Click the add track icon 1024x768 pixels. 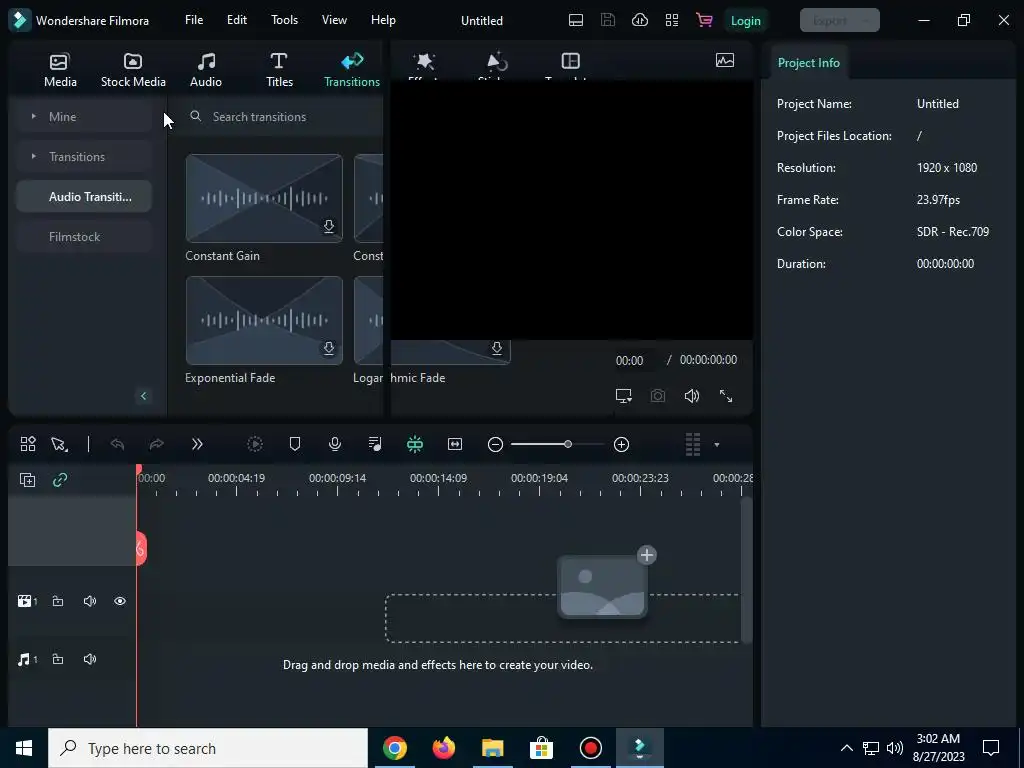coord(27,480)
